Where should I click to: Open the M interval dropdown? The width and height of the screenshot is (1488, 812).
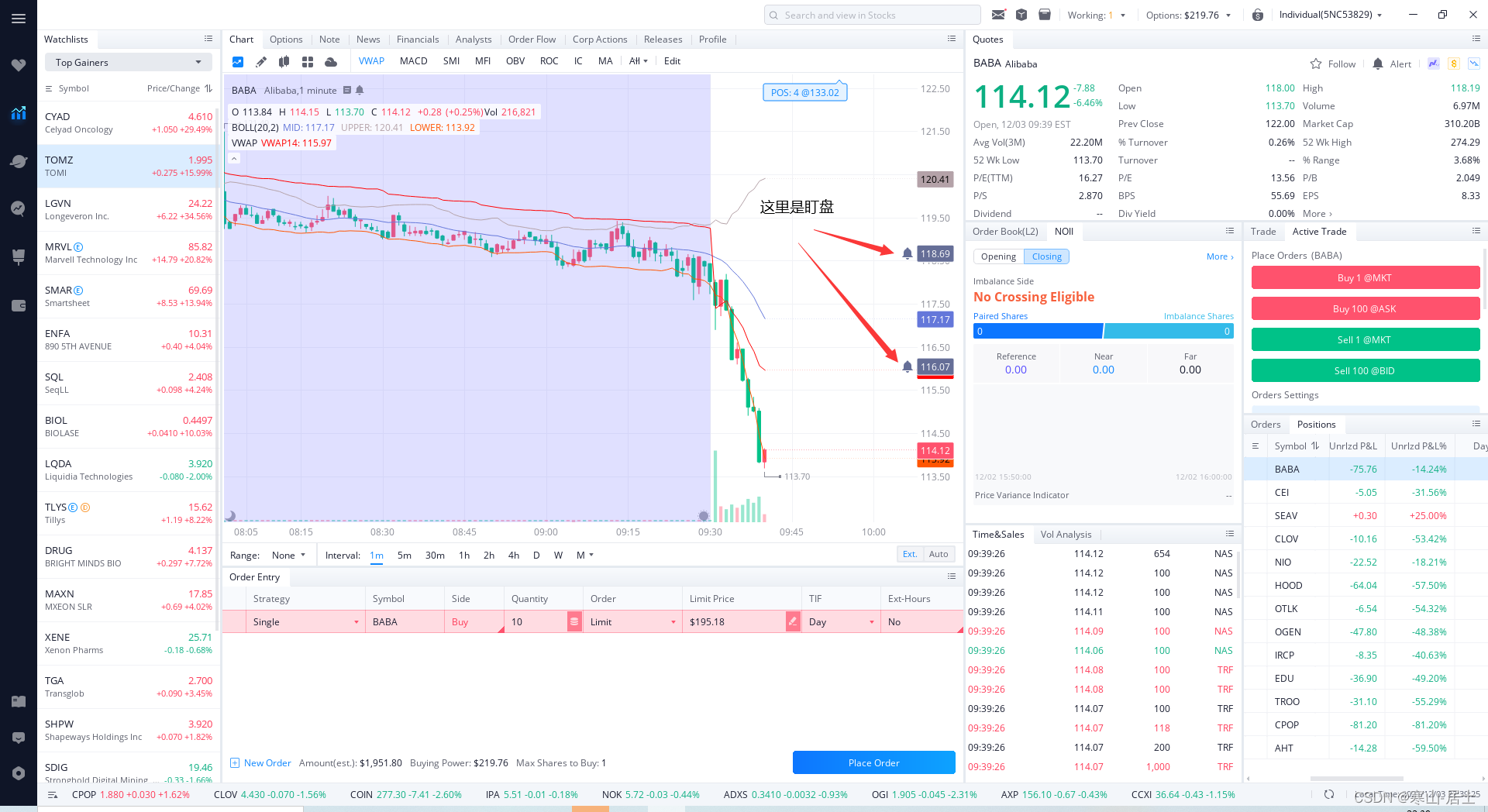coord(585,555)
